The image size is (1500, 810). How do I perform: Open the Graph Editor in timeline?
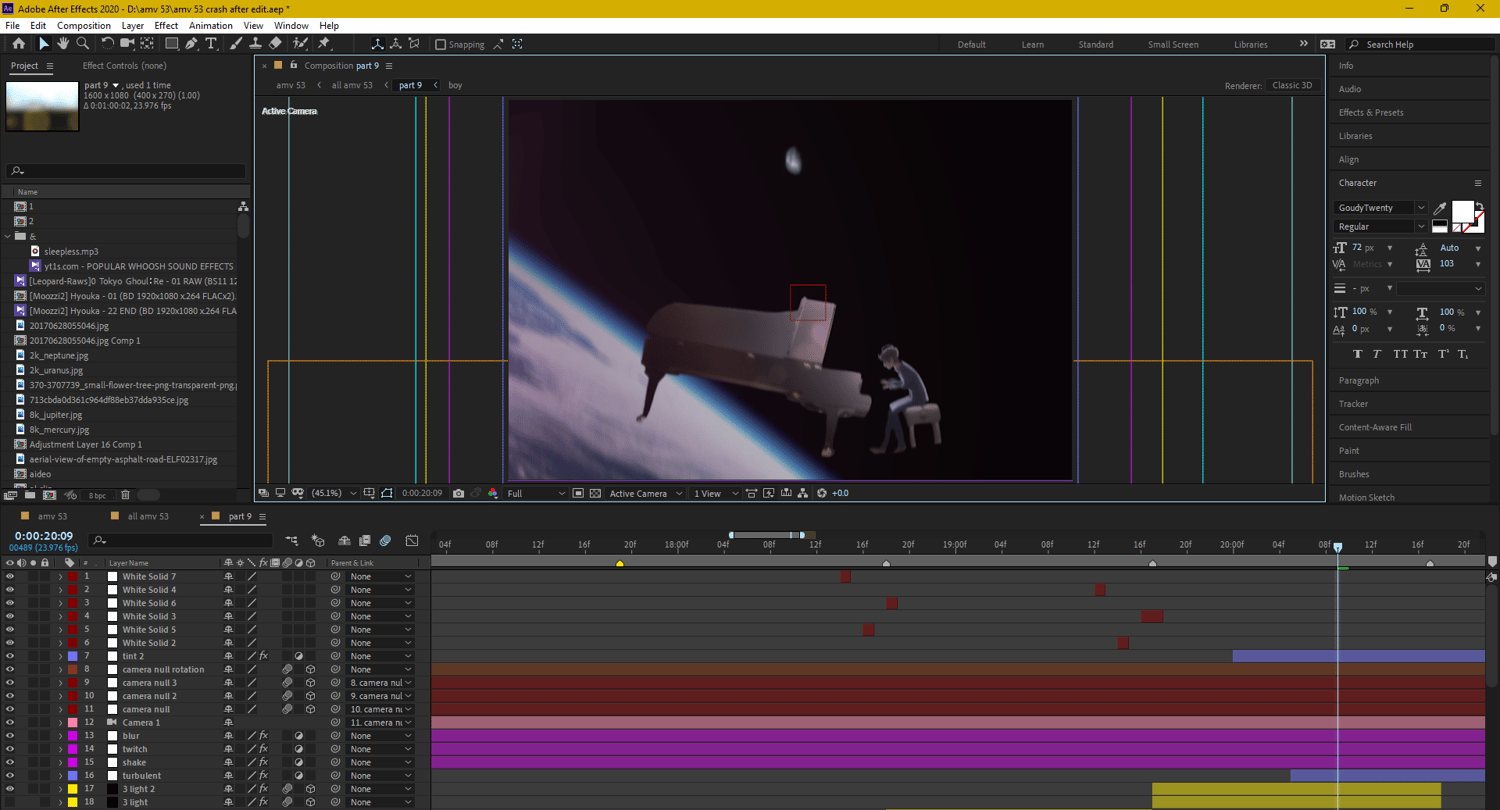pyautogui.click(x=411, y=541)
